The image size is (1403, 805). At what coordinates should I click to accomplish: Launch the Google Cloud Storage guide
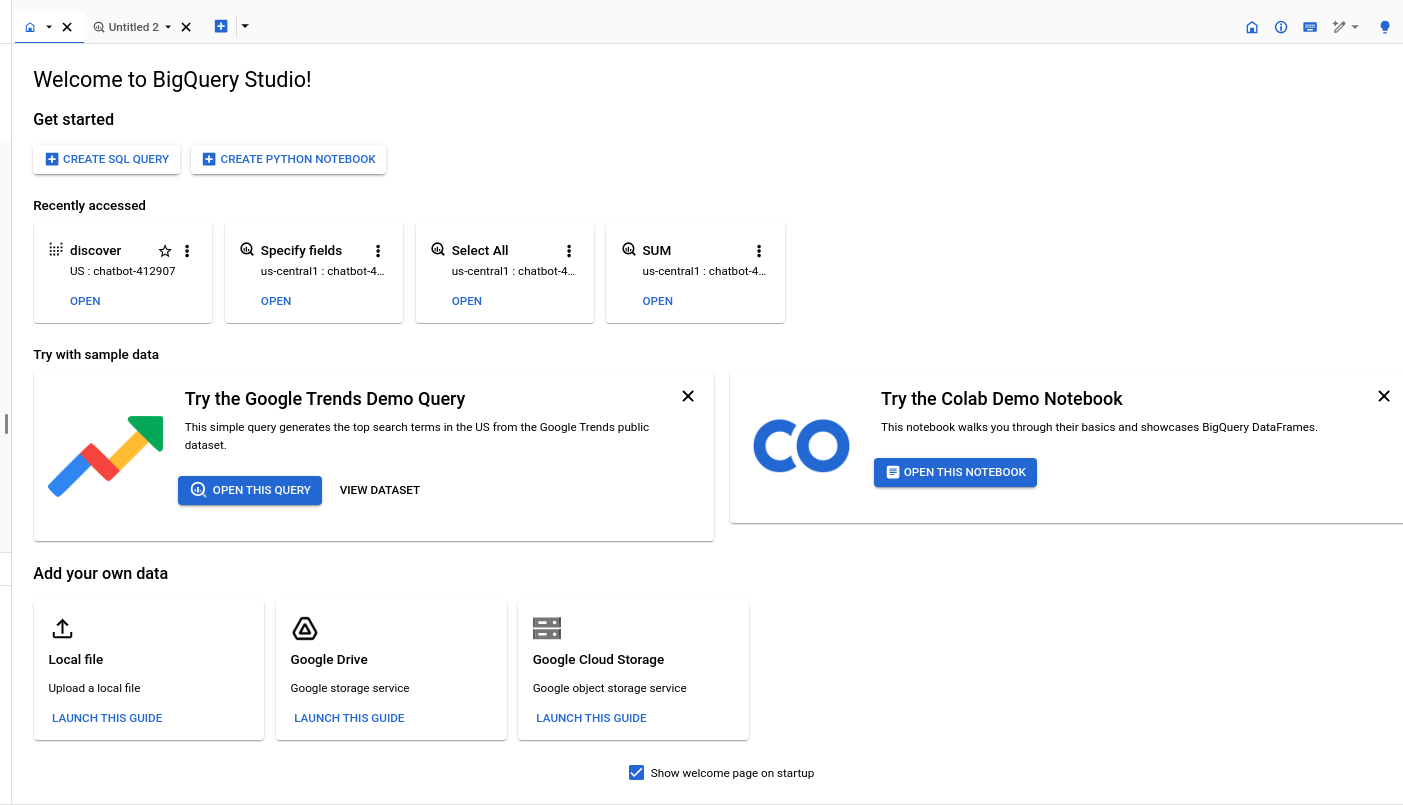click(x=591, y=718)
